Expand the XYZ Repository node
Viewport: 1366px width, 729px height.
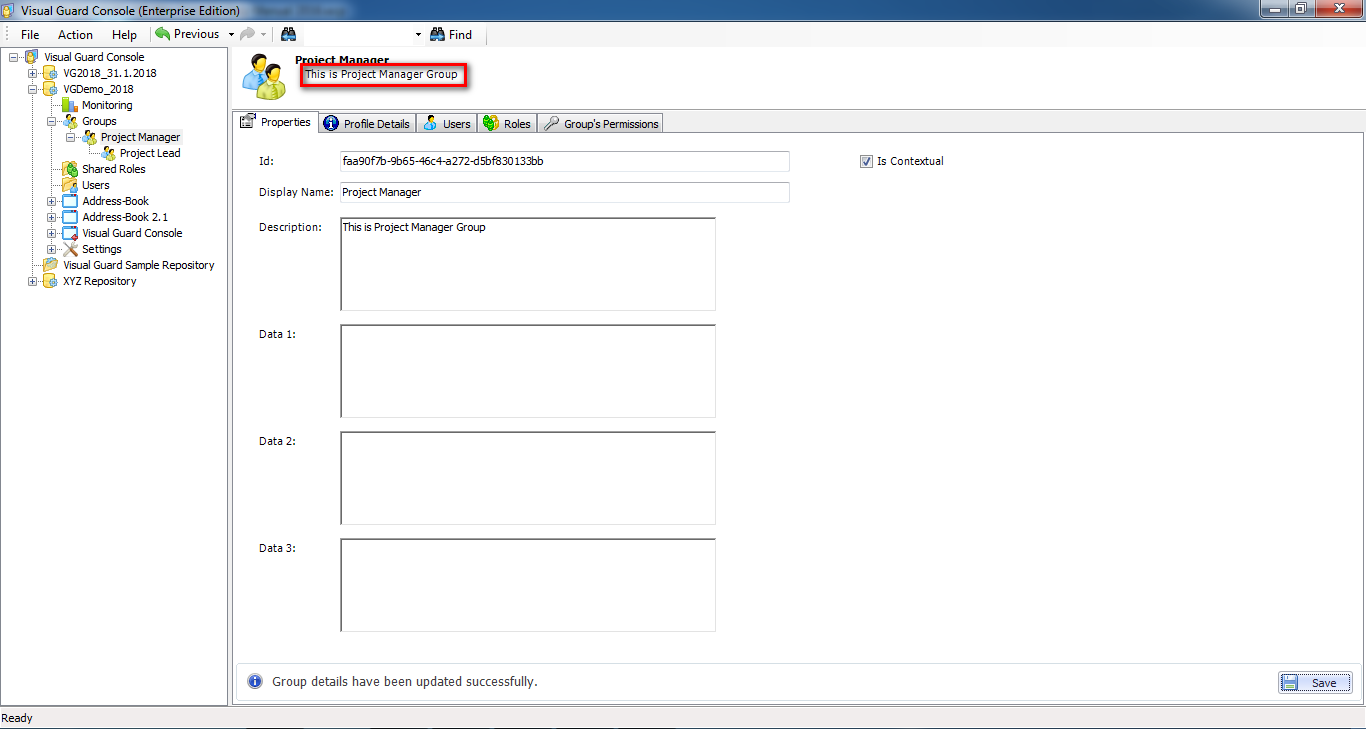click(x=32, y=281)
